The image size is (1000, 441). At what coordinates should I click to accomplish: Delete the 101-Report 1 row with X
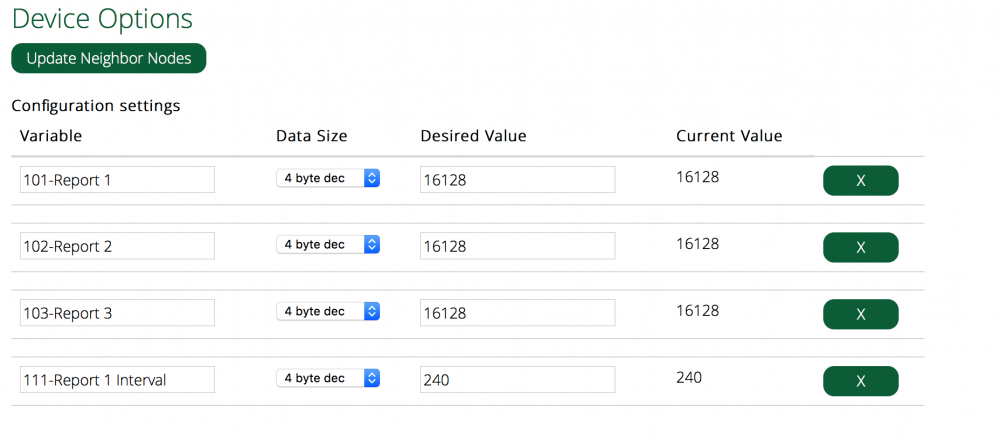(860, 180)
